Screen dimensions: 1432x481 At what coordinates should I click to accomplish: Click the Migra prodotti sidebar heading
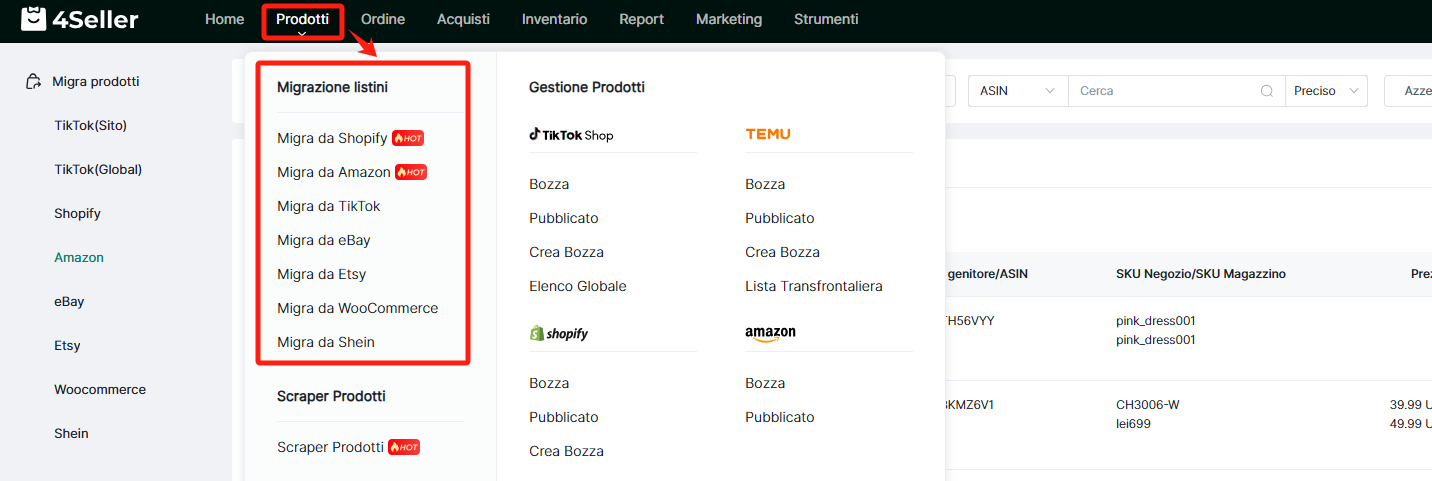click(96, 81)
